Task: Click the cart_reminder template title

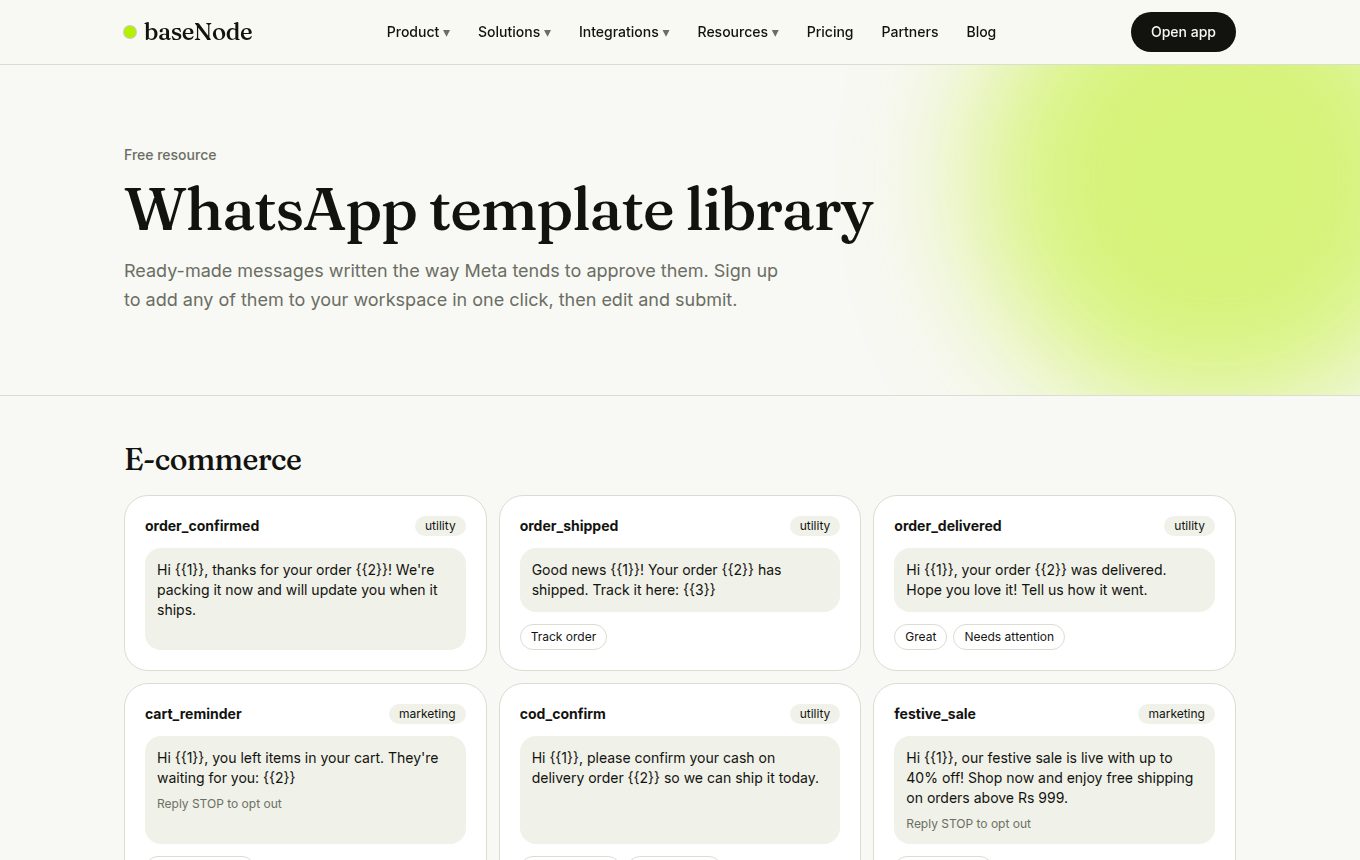Action: tap(193, 714)
